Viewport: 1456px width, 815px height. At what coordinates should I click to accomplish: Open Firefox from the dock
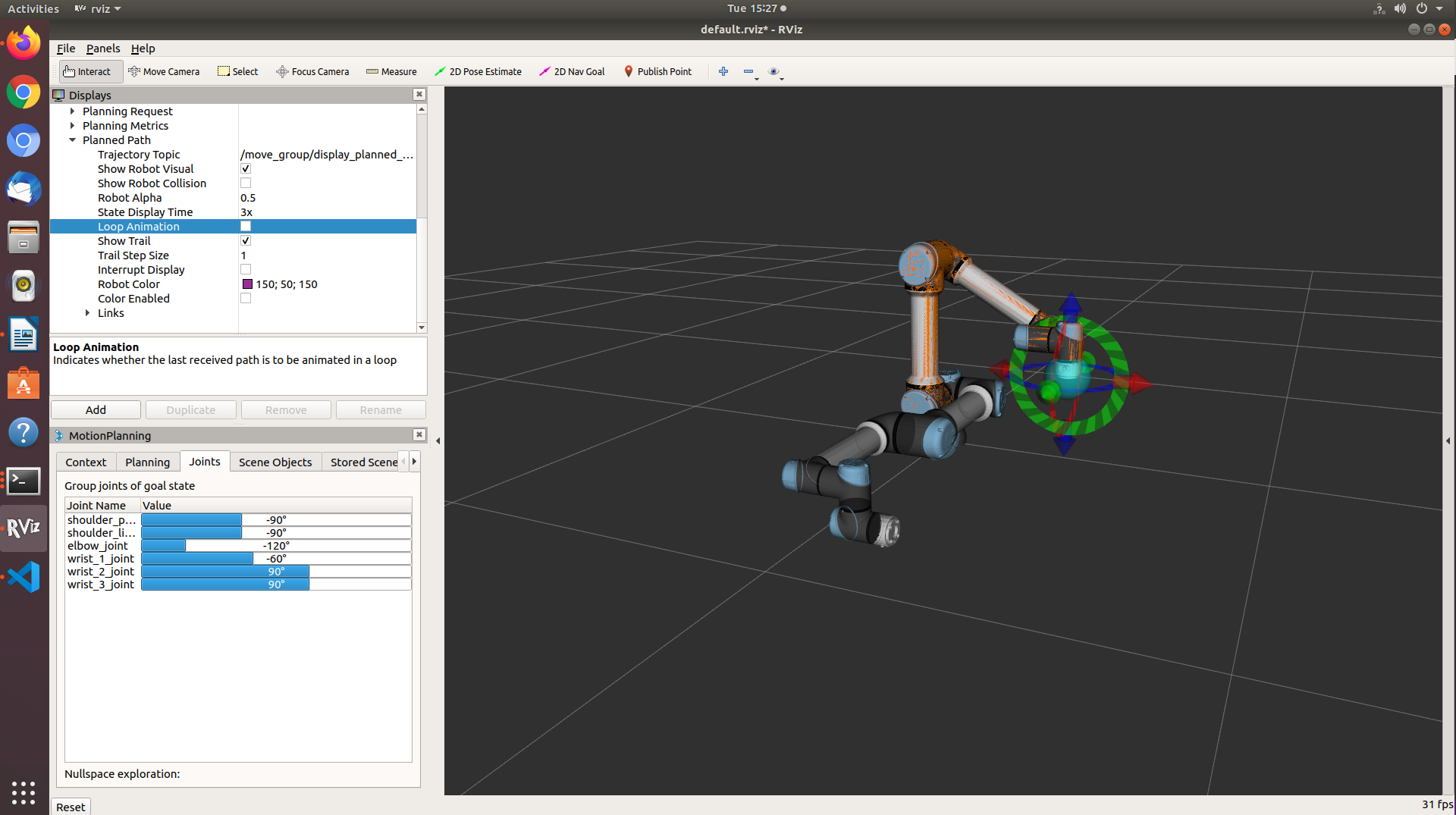click(24, 43)
